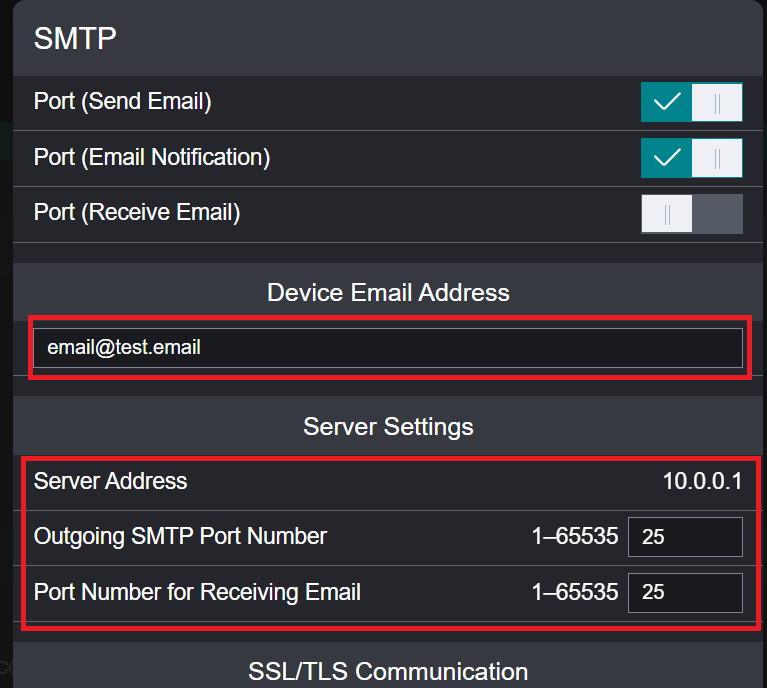Click the Server Address label

[110, 481]
